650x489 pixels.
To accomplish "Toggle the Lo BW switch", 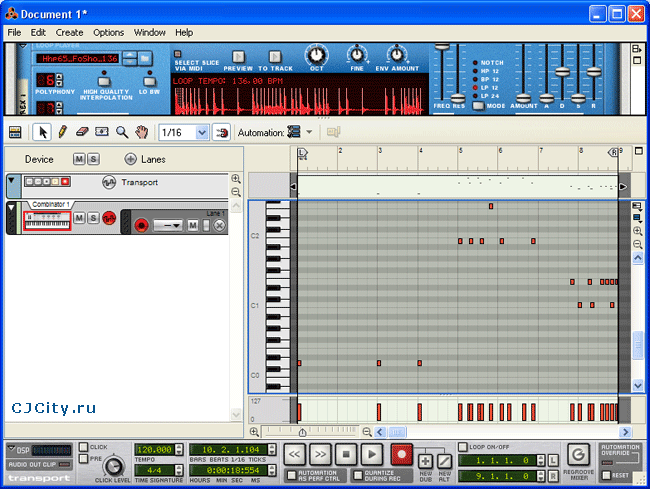I will [149, 80].
